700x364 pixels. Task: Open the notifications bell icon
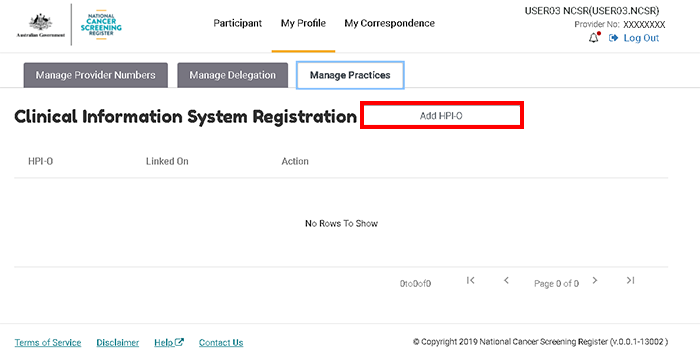tap(594, 38)
